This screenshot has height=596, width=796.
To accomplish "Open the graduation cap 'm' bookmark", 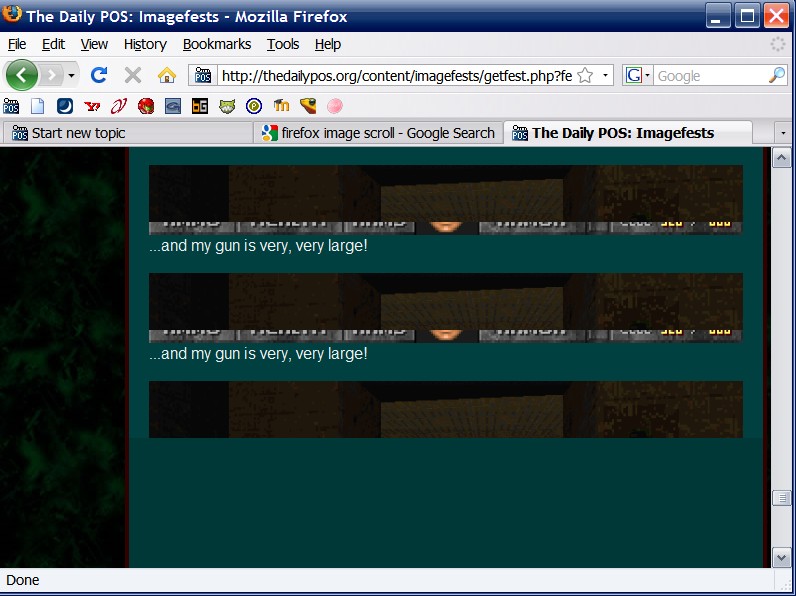I will pos(281,106).
